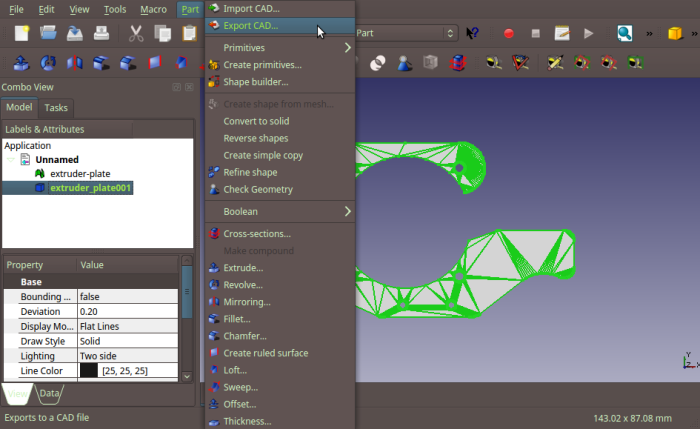
Task: Collapse the Unnamed document tree node
Action: [10, 159]
